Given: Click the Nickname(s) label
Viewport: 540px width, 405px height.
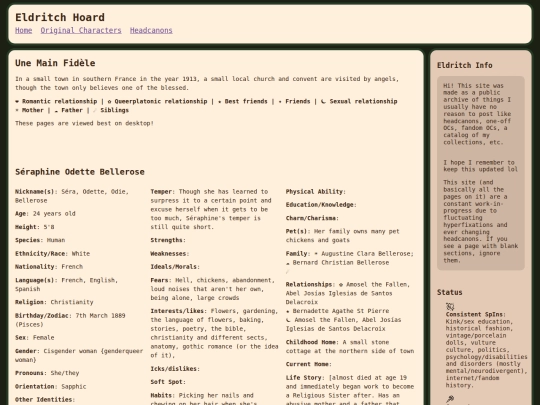Looking at the screenshot, I should [x=36, y=191].
